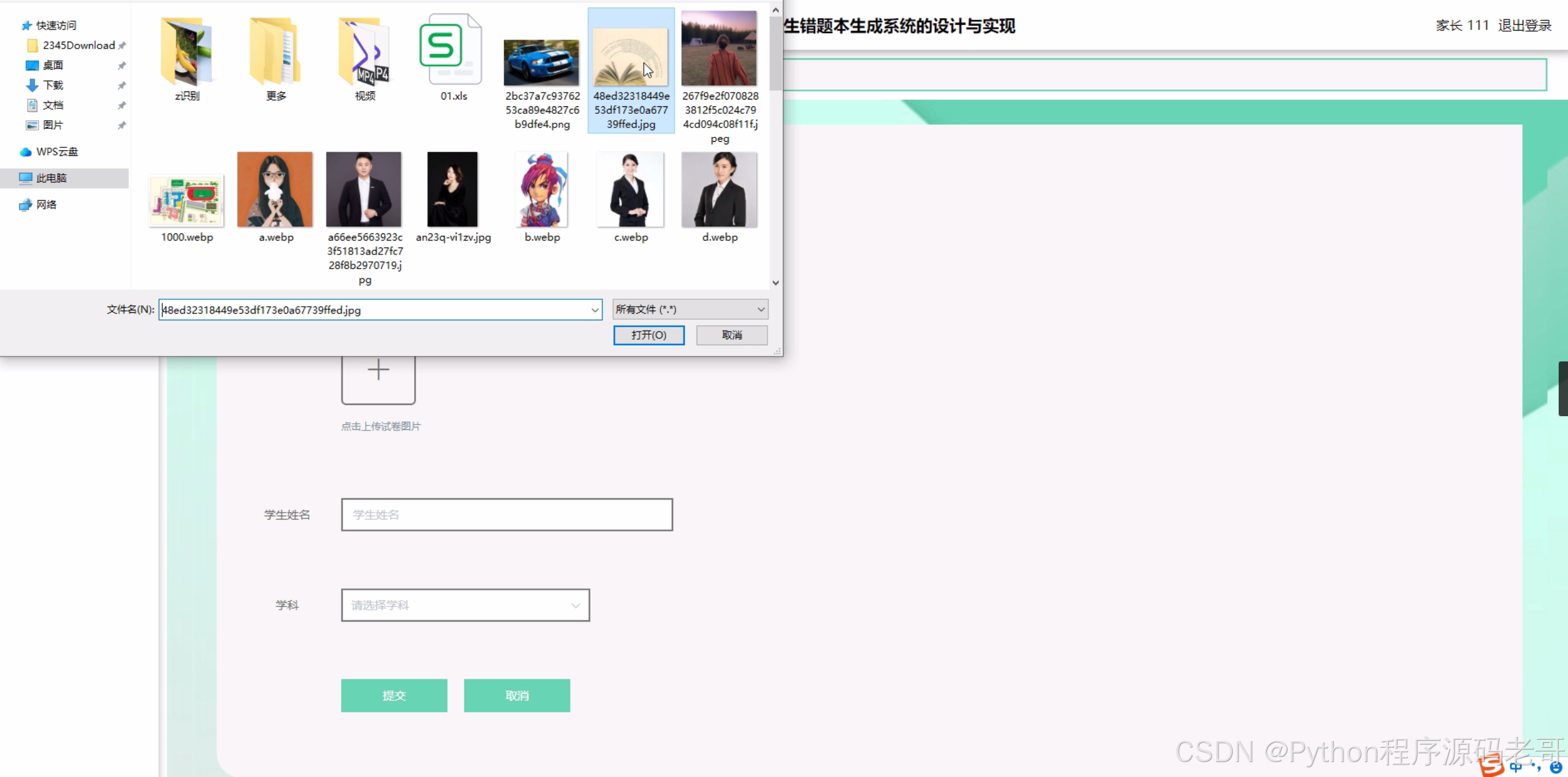Click the file dialog scroll down arrow
Image resolution: width=1568 pixels, height=777 pixels.
pos(775,282)
